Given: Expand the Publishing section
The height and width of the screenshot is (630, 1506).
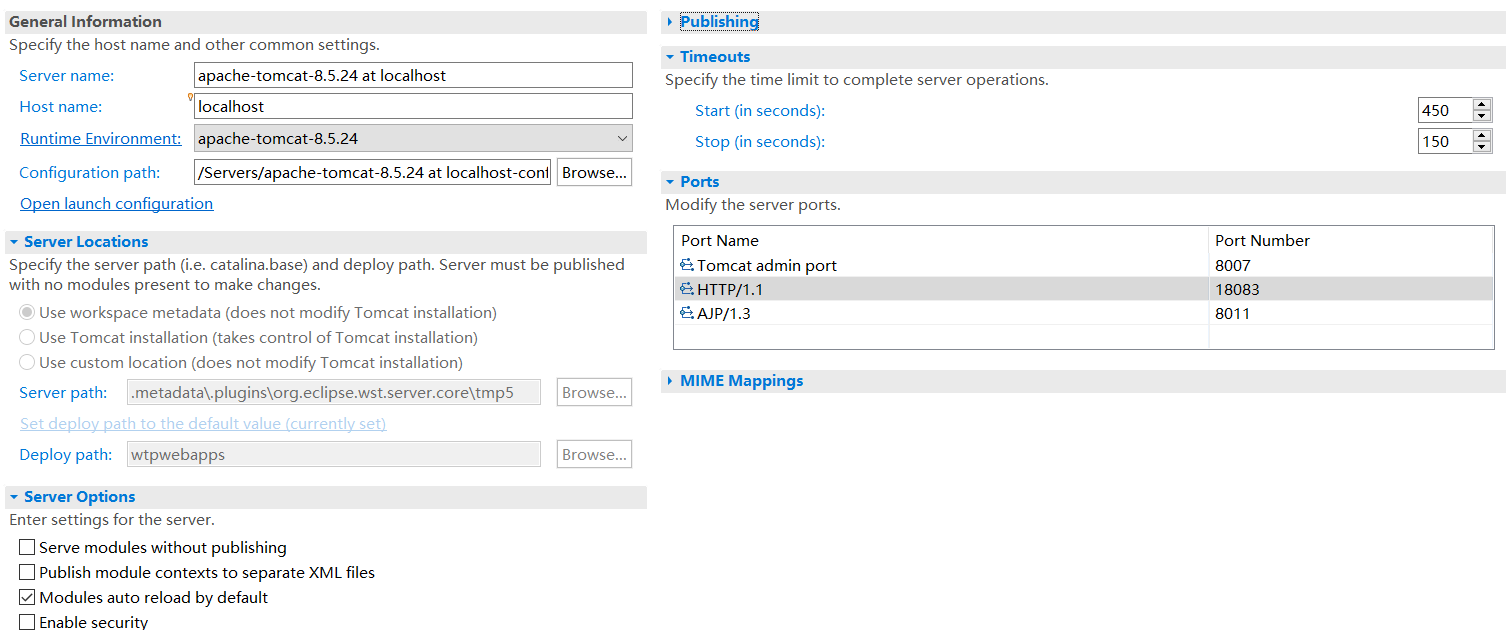Looking at the screenshot, I should point(670,22).
